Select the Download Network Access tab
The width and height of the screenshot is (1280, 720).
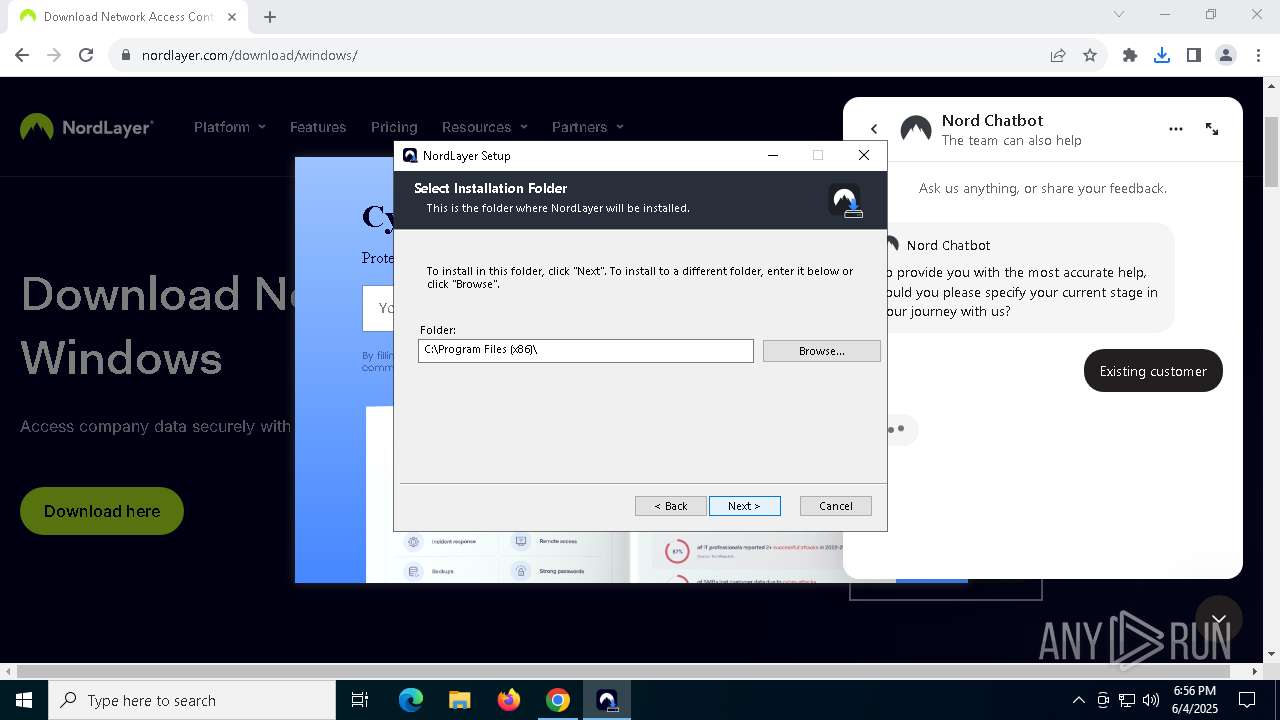point(128,16)
